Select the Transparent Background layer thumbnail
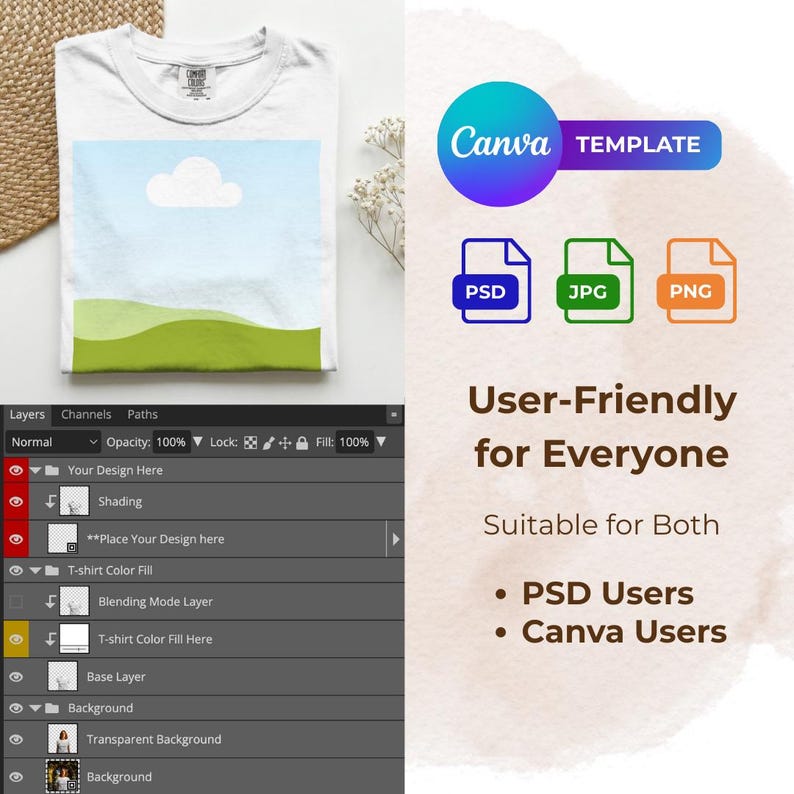The height and width of the screenshot is (794, 794). [x=62, y=739]
